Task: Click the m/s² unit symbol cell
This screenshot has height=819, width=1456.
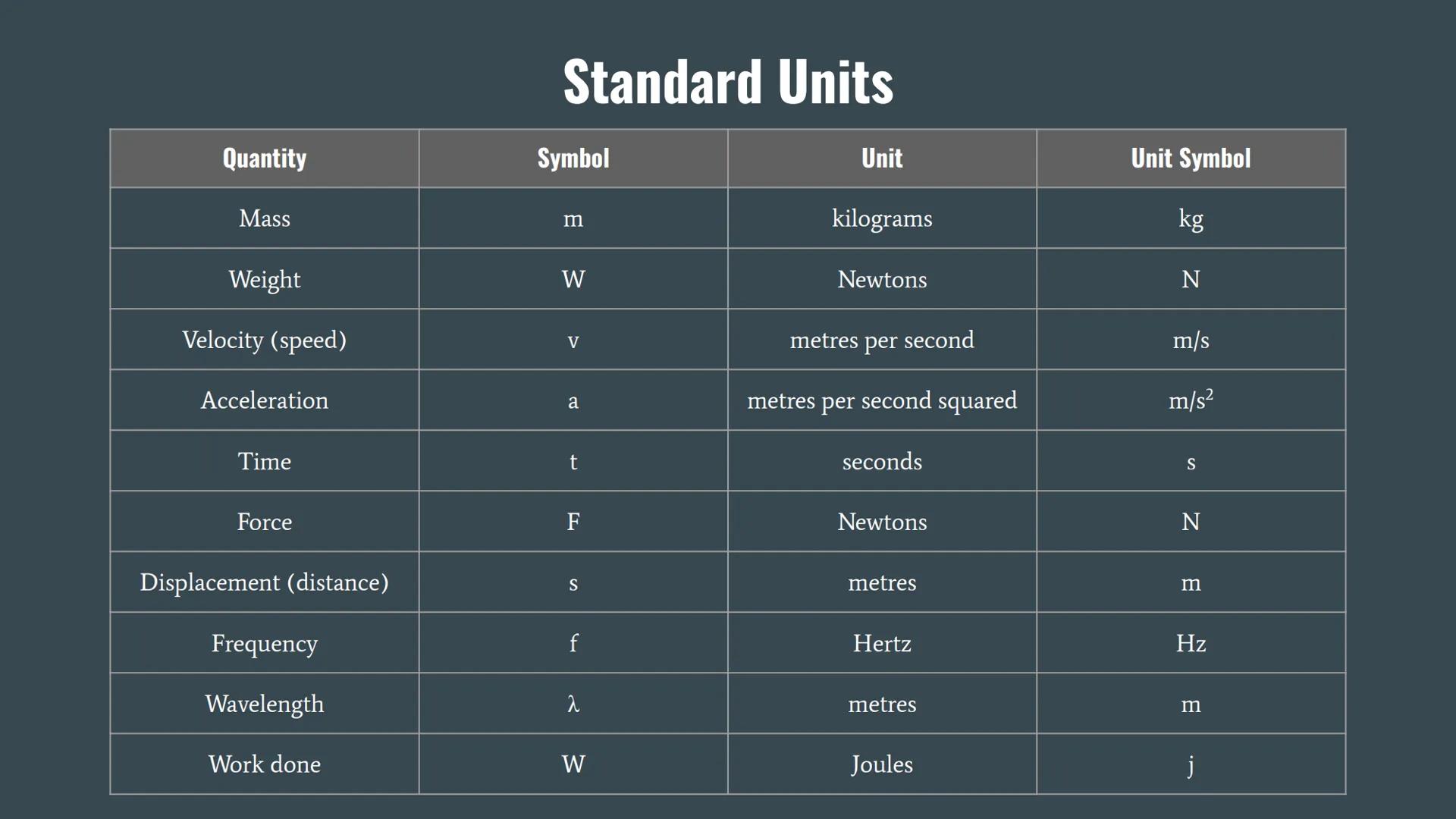Action: coord(1191,400)
